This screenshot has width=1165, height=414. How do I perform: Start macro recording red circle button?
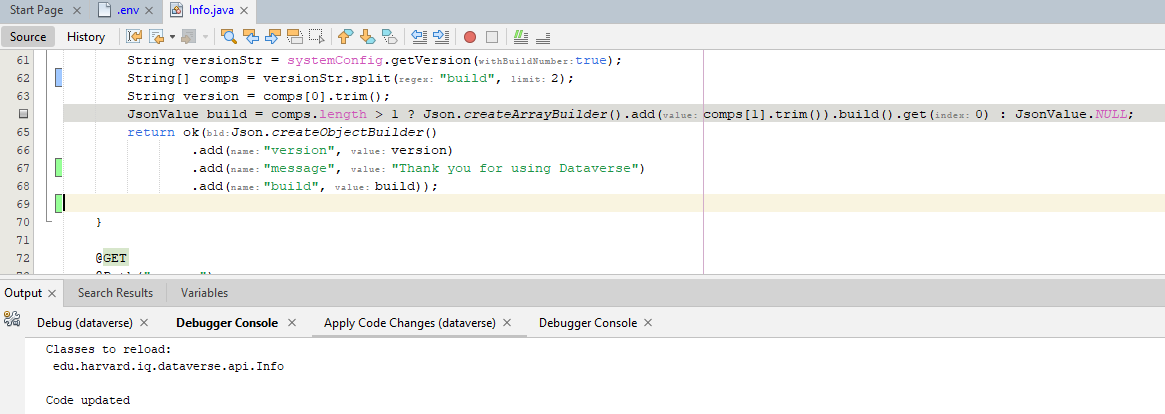coord(470,37)
